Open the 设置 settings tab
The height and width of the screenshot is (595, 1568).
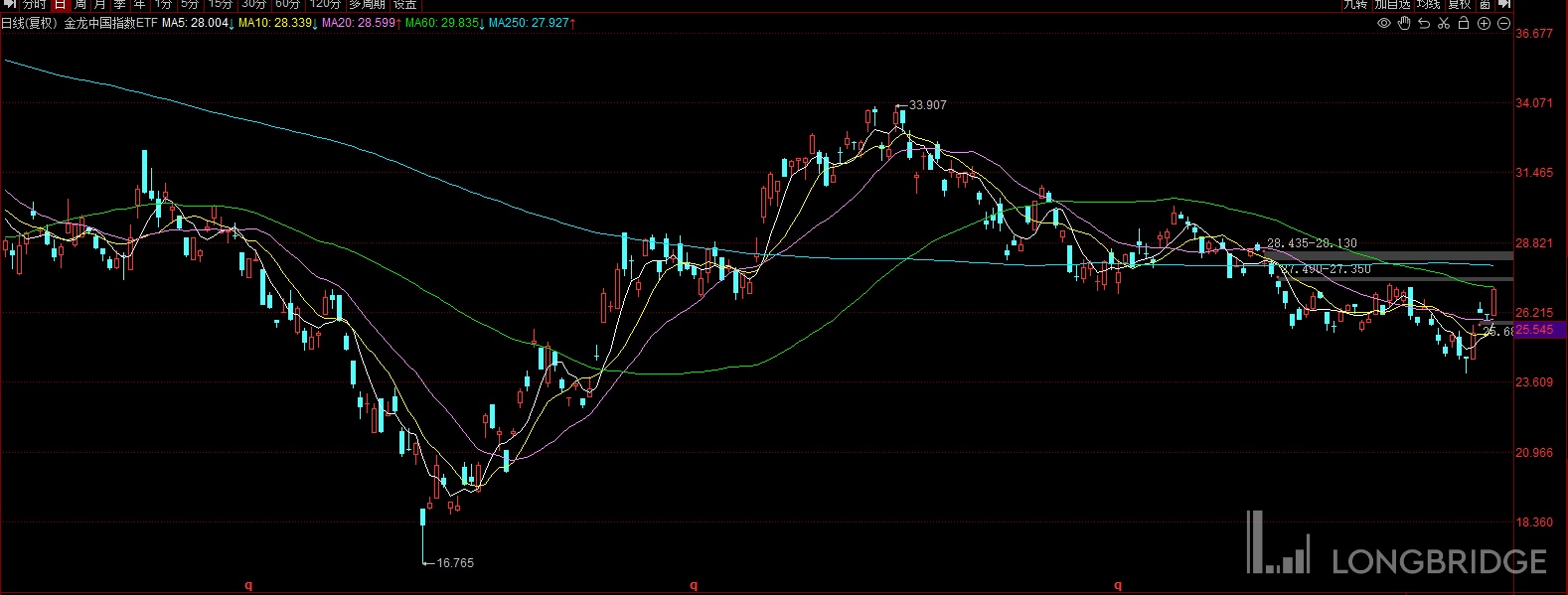tap(405, 4)
